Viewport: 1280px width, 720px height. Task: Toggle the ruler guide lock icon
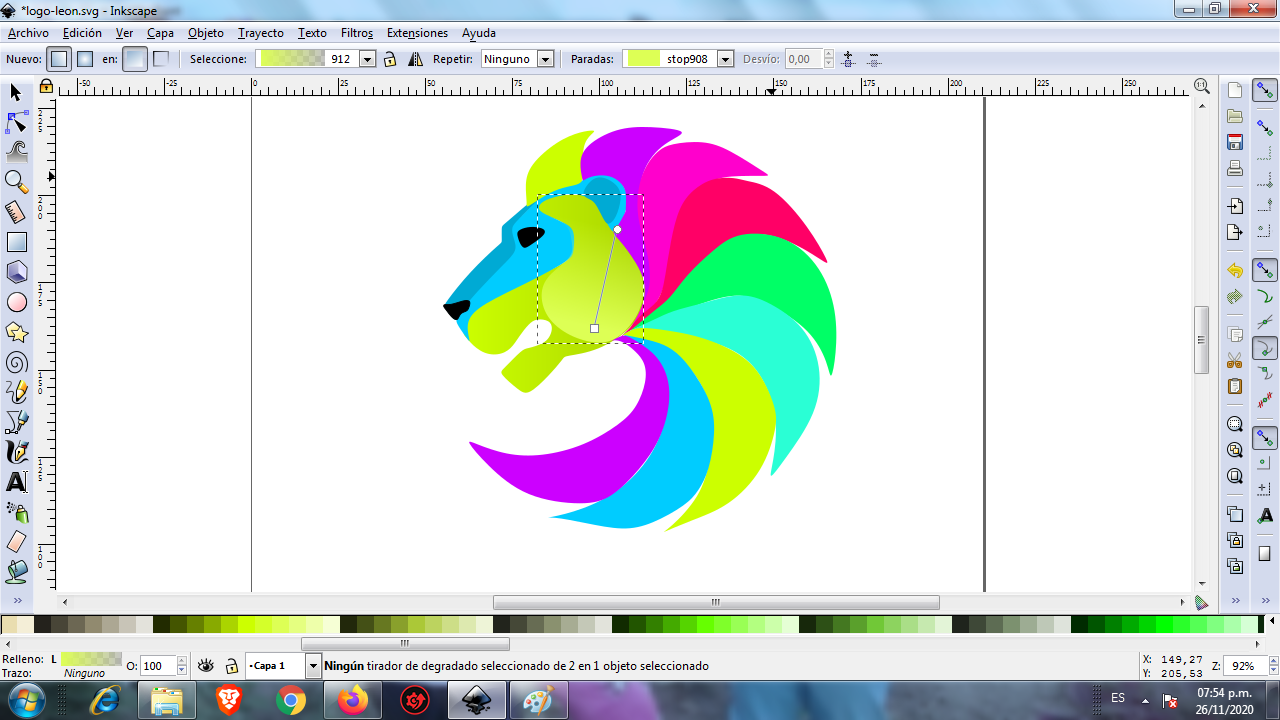pyautogui.click(x=46, y=87)
